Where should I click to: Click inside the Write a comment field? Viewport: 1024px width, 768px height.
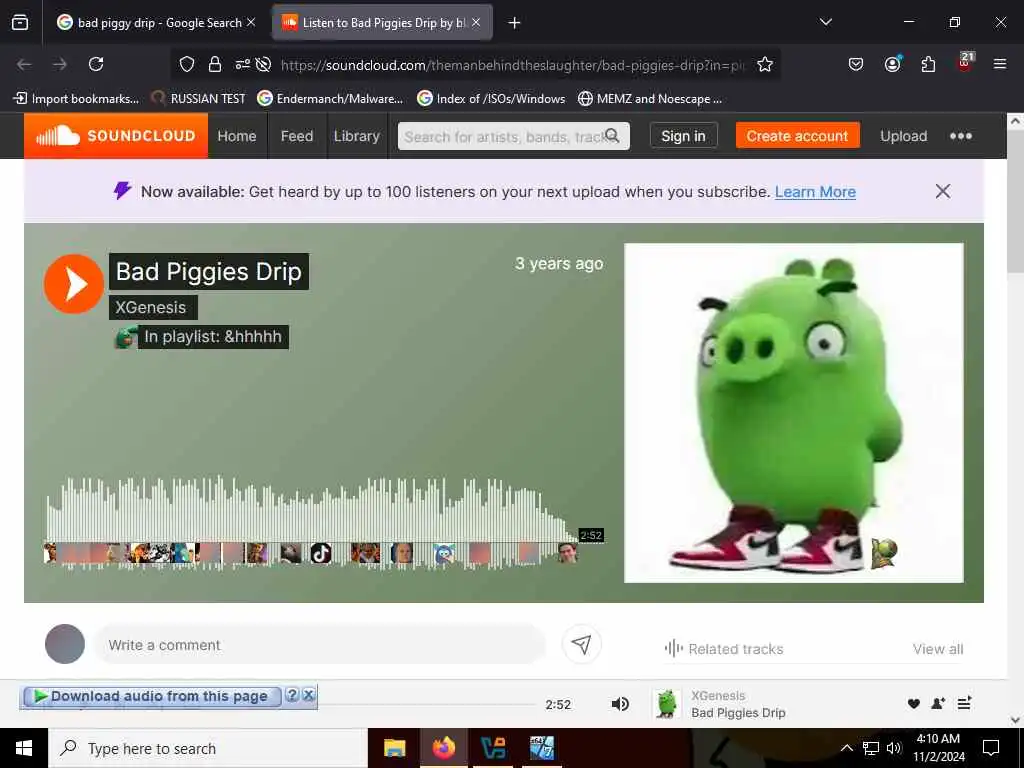(x=320, y=645)
